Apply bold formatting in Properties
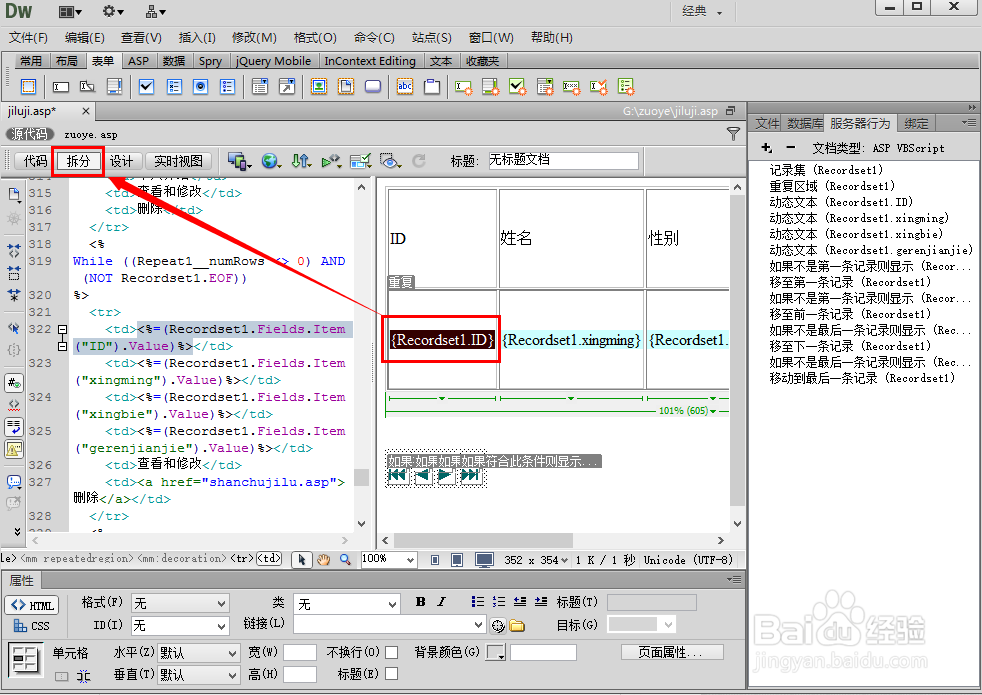 pyautogui.click(x=420, y=602)
